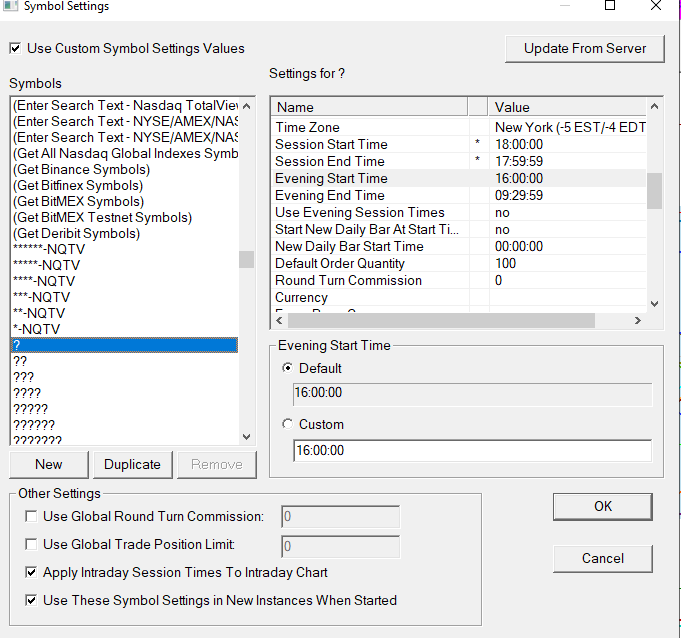681x638 pixels.
Task: Click the symbols list scroll down arrow
Action: (x=247, y=436)
